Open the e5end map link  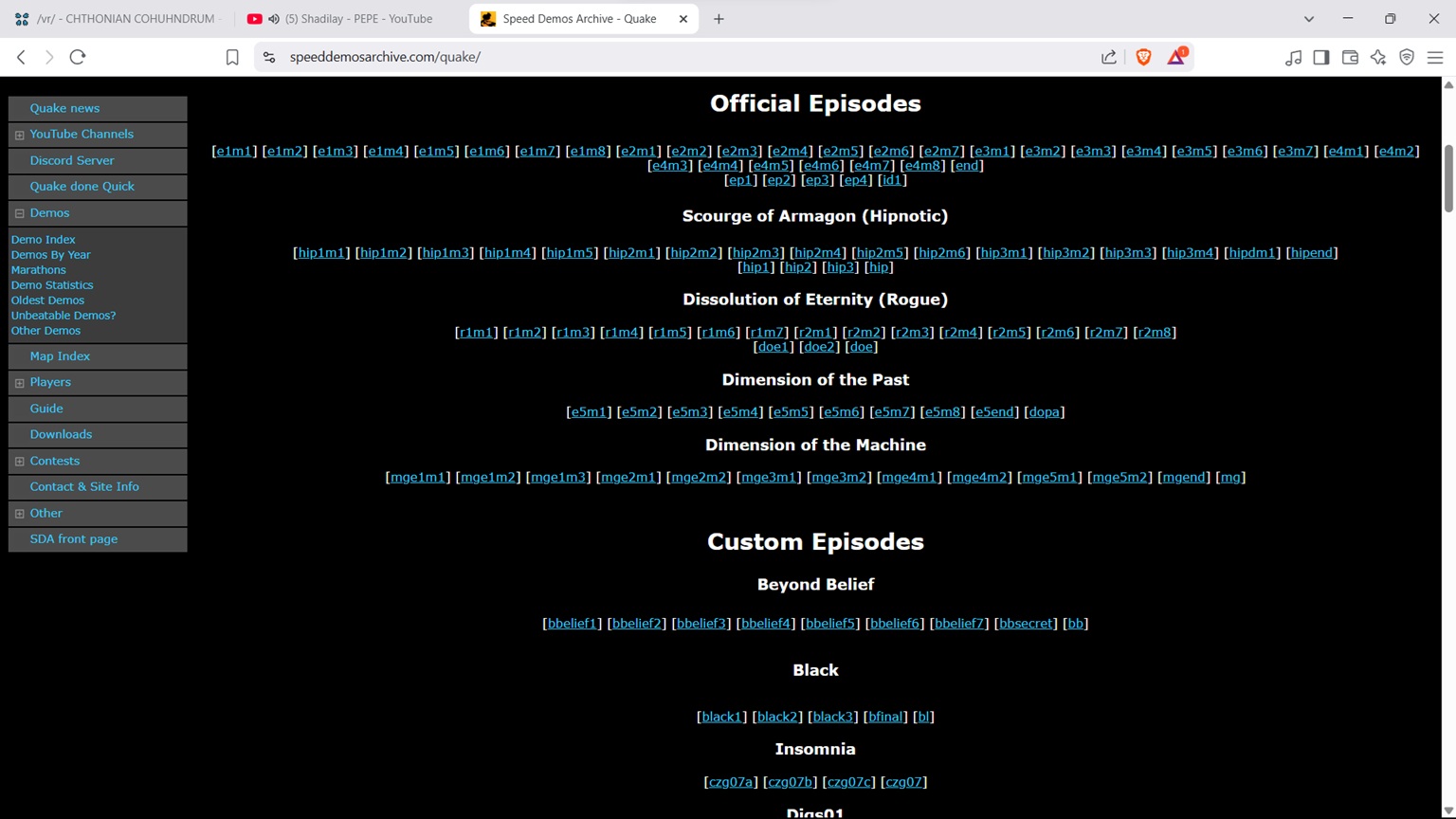995,412
